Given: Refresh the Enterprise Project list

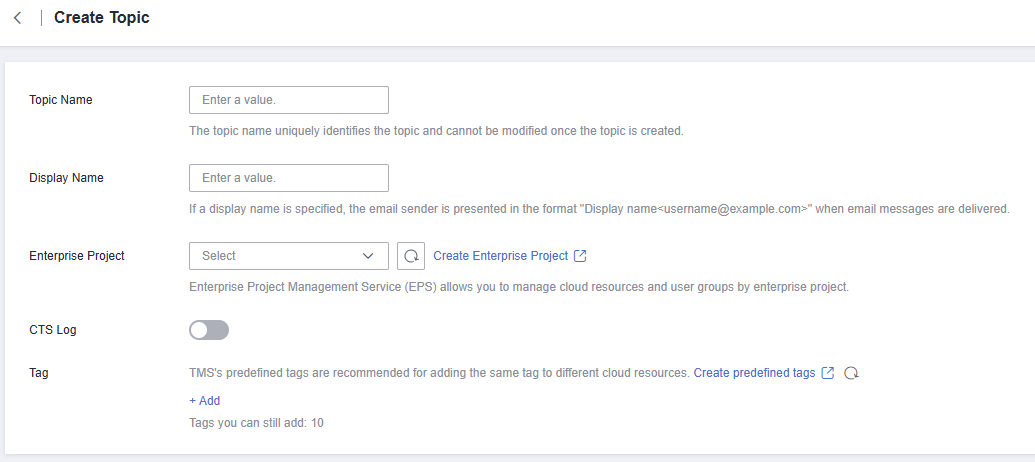Looking at the screenshot, I should 410,256.
